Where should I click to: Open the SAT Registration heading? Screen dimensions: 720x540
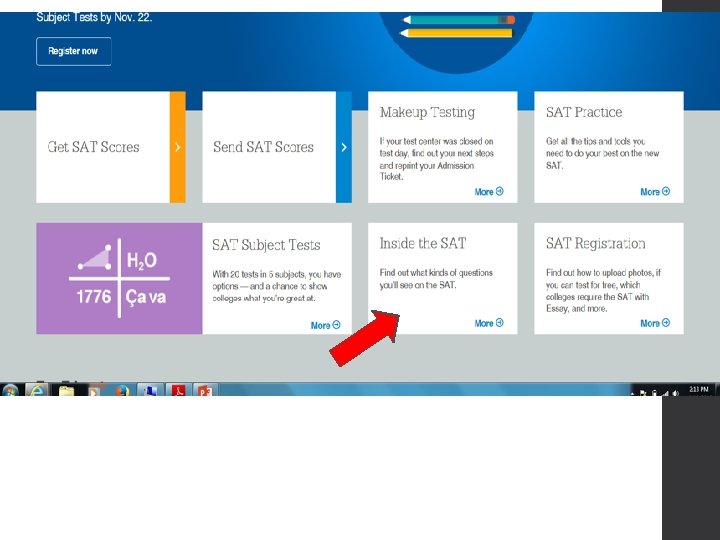[596, 243]
